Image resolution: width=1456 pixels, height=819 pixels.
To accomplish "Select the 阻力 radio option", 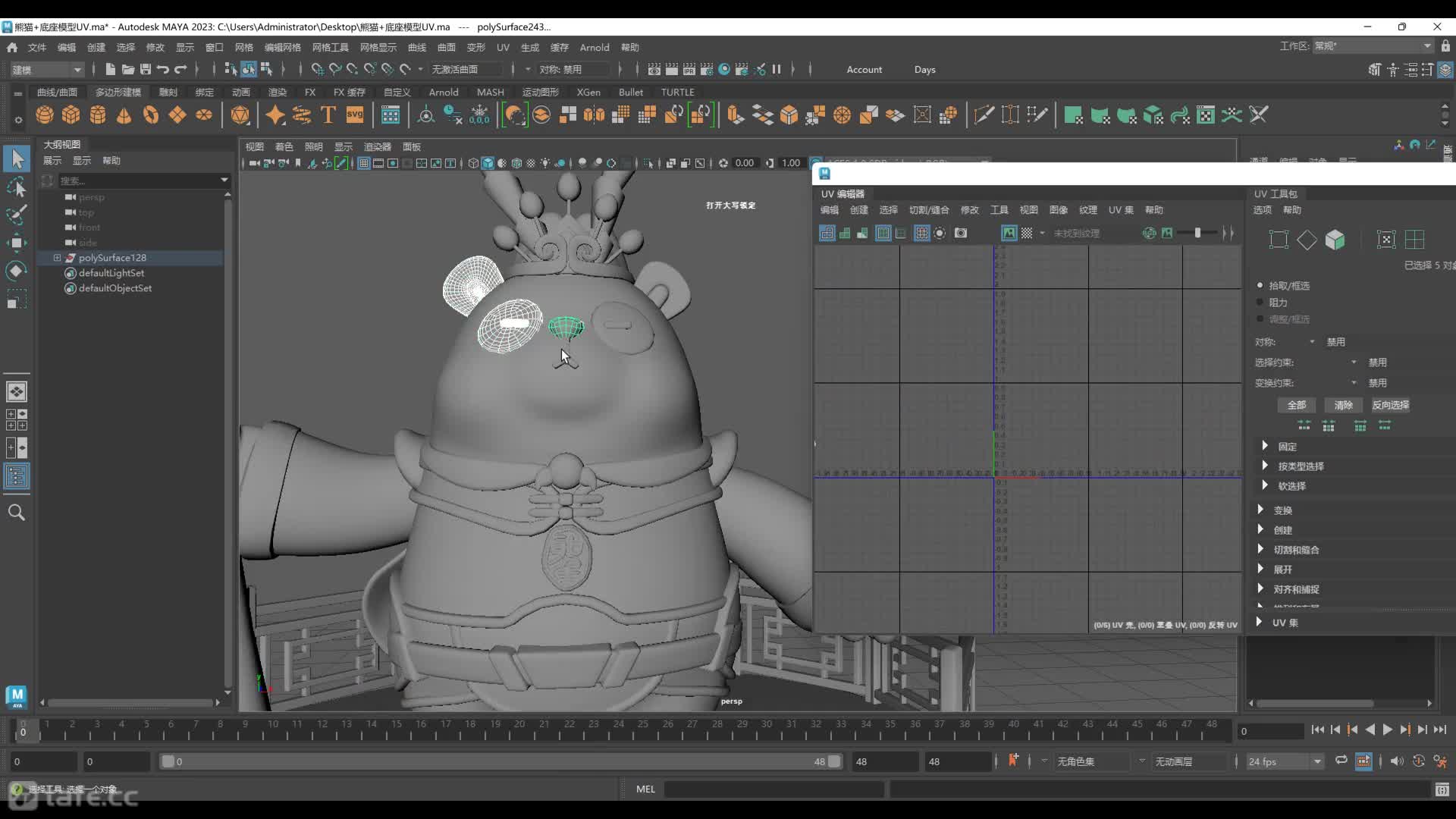I will [x=1260, y=302].
